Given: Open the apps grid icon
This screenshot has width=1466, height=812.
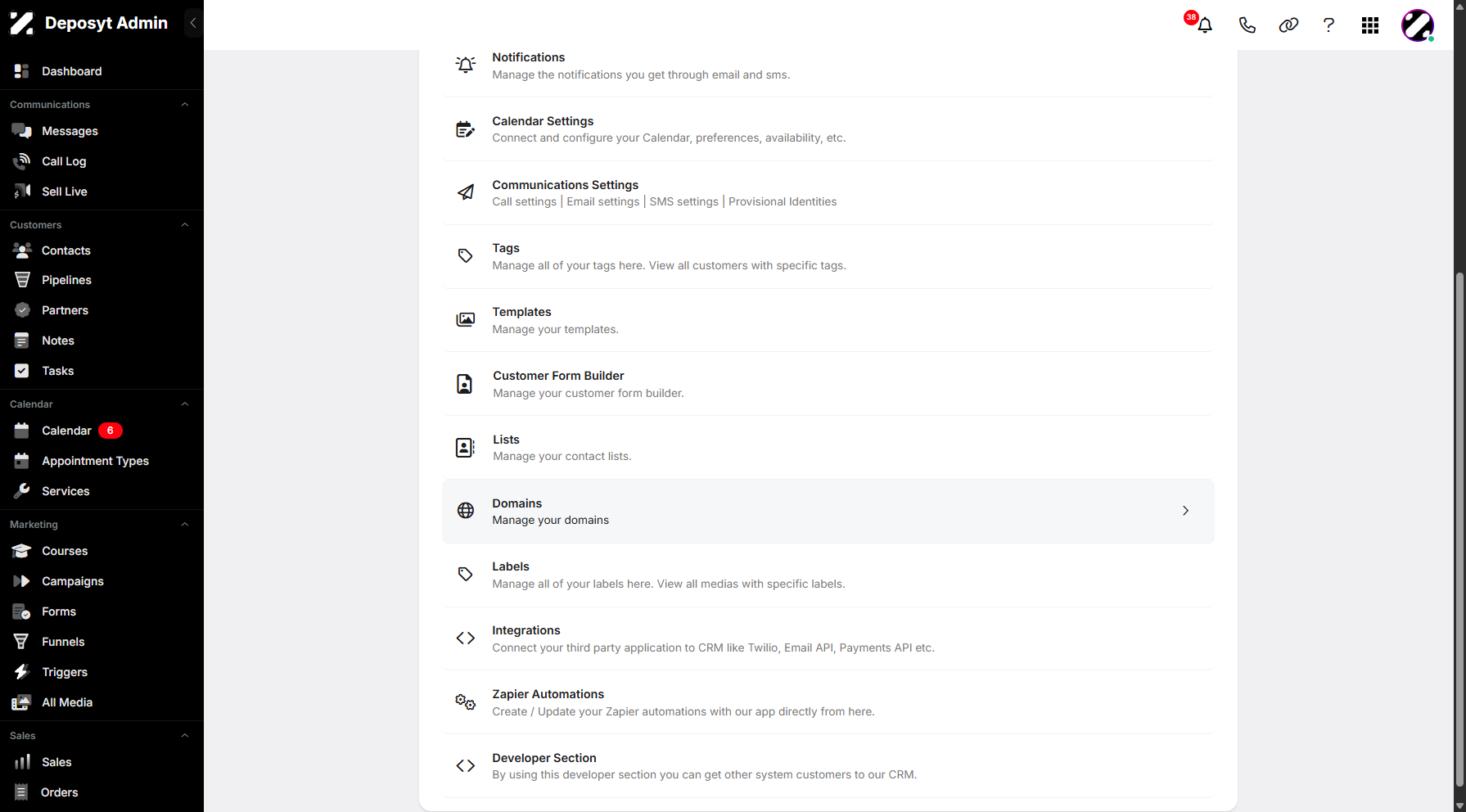Looking at the screenshot, I should [1370, 25].
